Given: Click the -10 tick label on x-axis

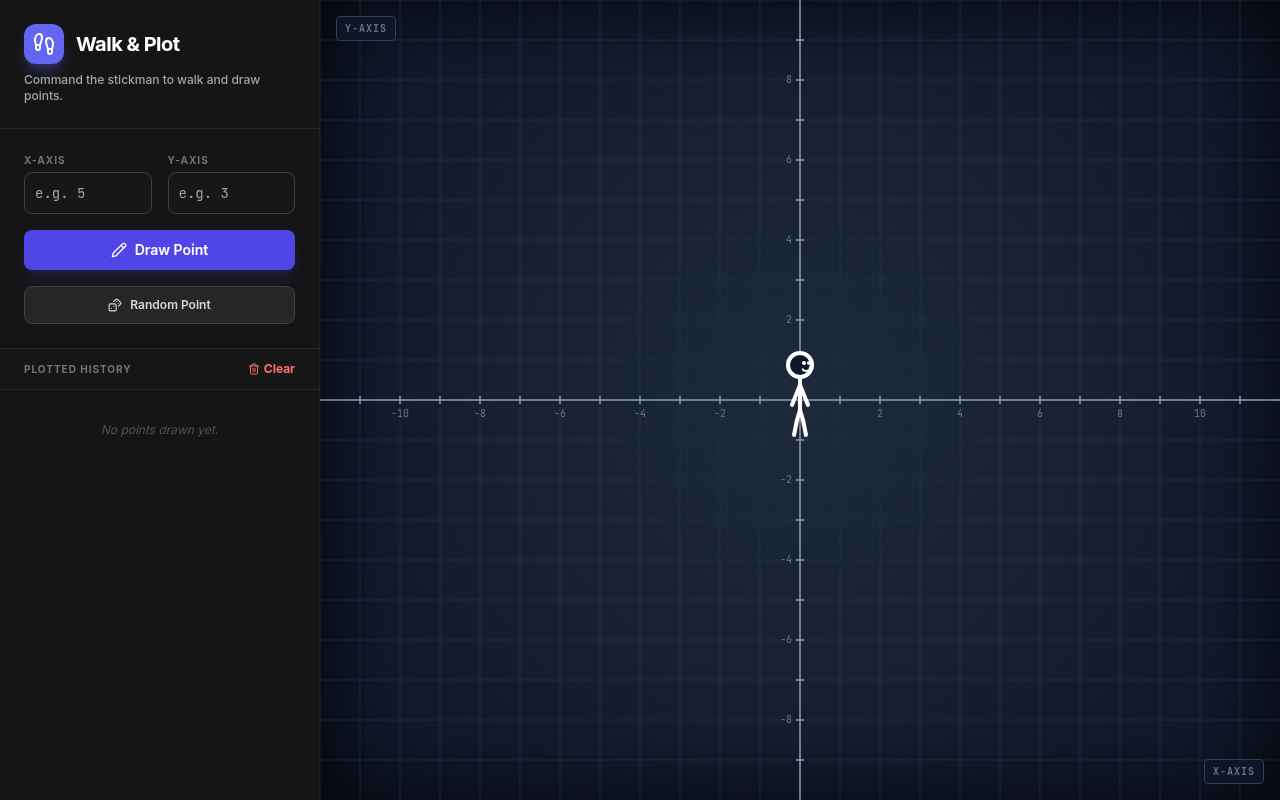Looking at the screenshot, I should (400, 413).
